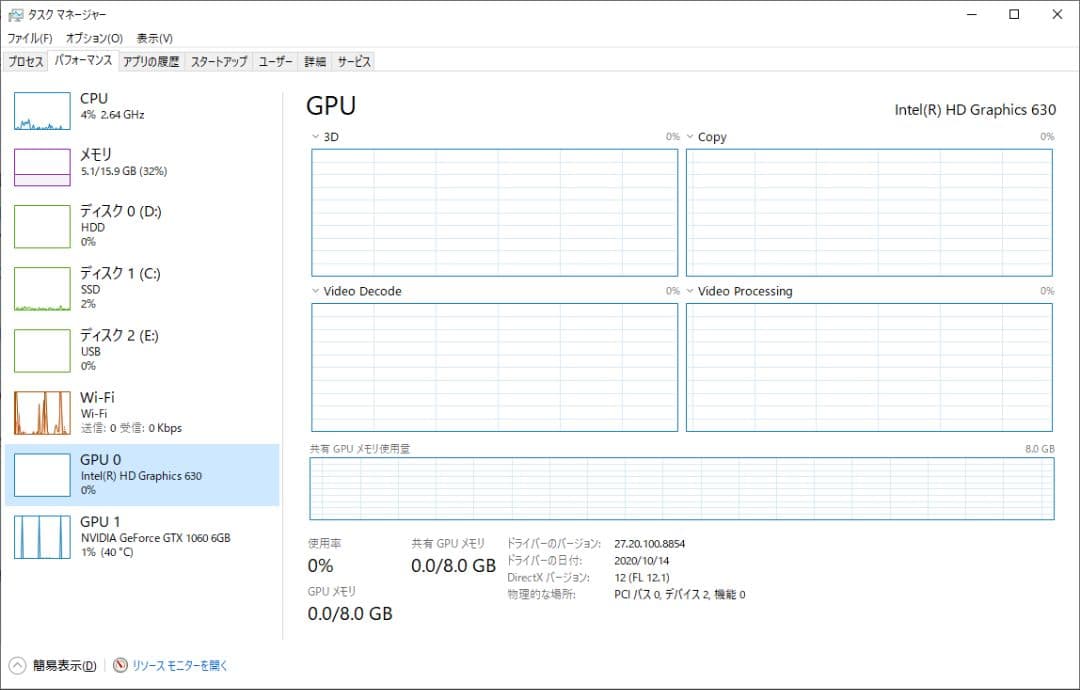Switch to the スタートアップ tab
This screenshot has width=1080, height=690.
218,62
